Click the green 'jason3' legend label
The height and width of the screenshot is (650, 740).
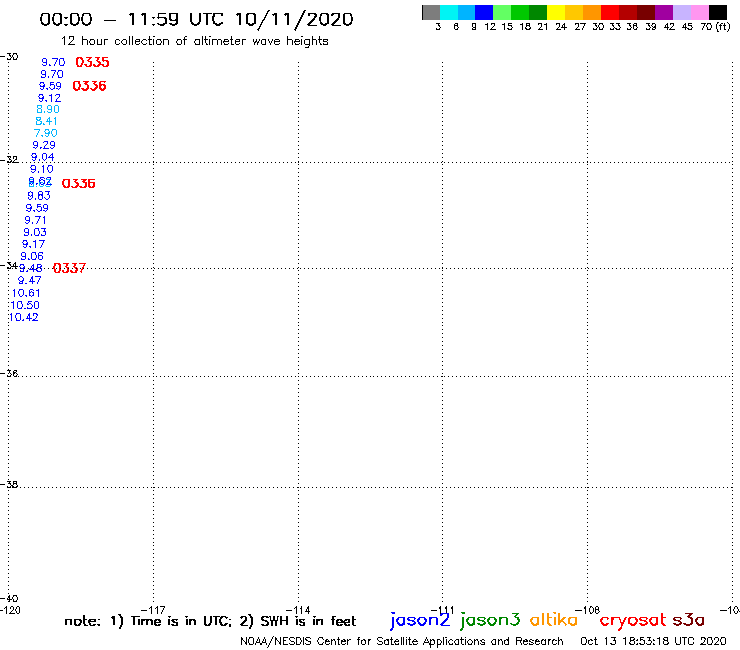pos(490,620)
